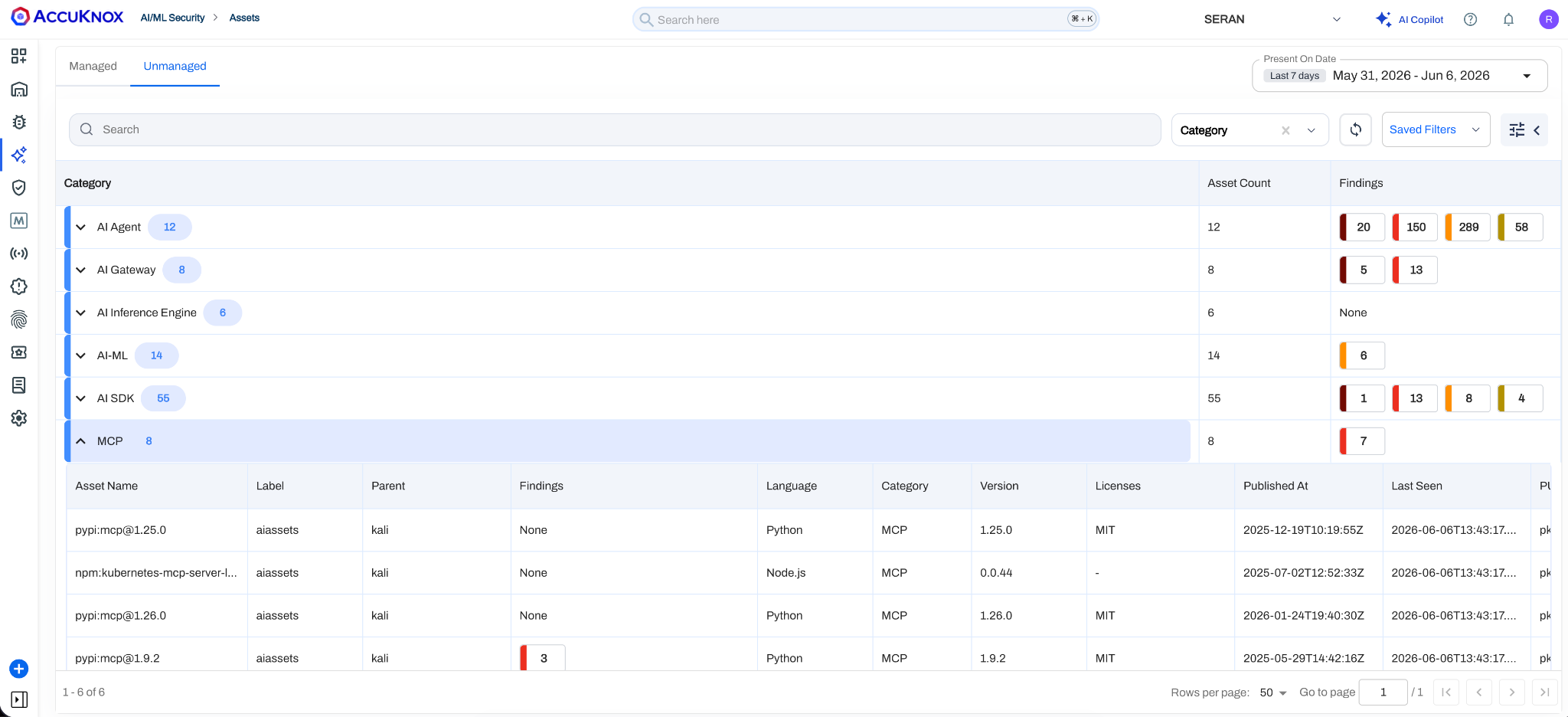The height and width of the screenshot is (717, 1568).
Task: Click the refresh assets icon button
Action: [1355, 129]
